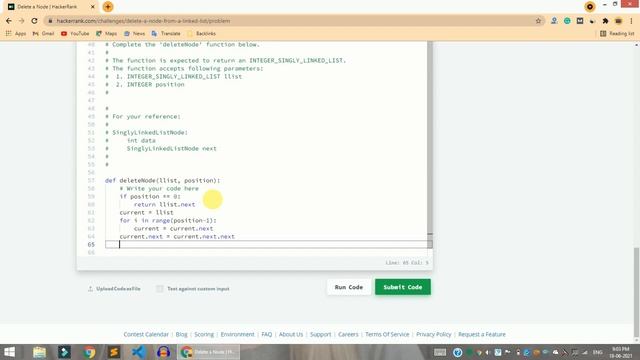Open the Gmail bookmark
The image size is (640, 360).
coord(43,33)
